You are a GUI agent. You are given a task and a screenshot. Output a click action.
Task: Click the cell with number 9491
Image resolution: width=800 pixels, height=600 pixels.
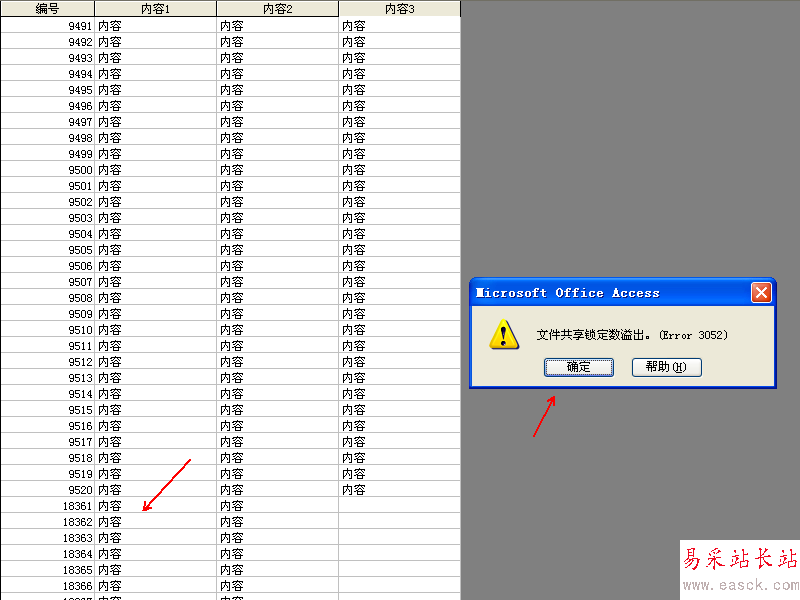click(47, 26)
